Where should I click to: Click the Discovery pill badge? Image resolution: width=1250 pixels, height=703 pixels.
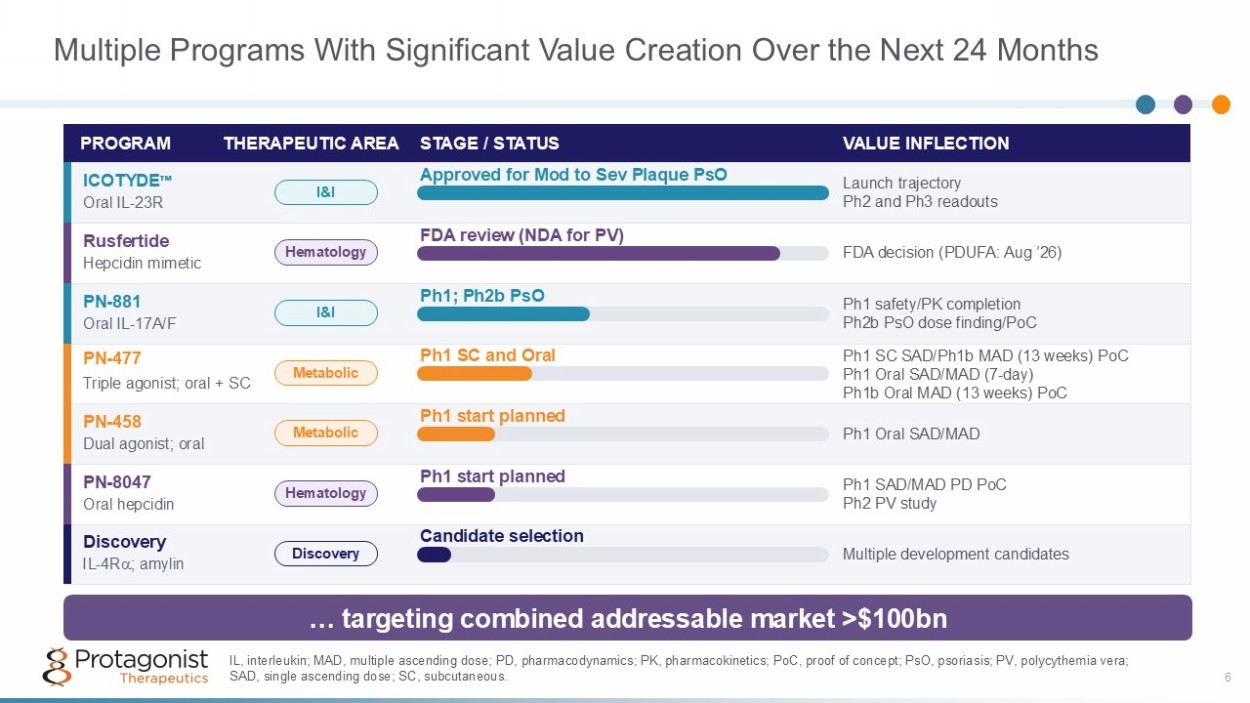tap(326, 553)
